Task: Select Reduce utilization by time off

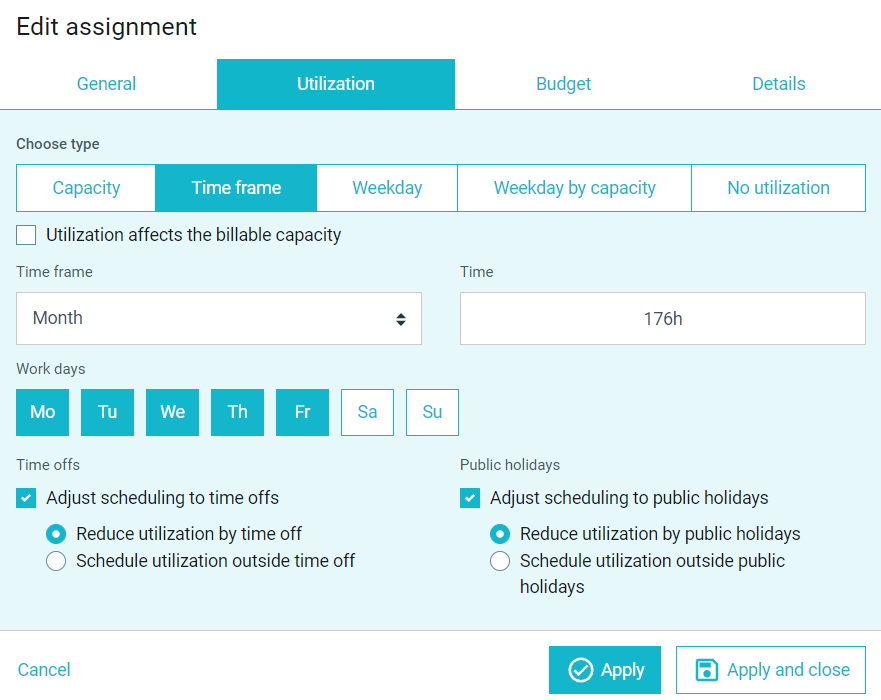Action: (x=56, y=534)
